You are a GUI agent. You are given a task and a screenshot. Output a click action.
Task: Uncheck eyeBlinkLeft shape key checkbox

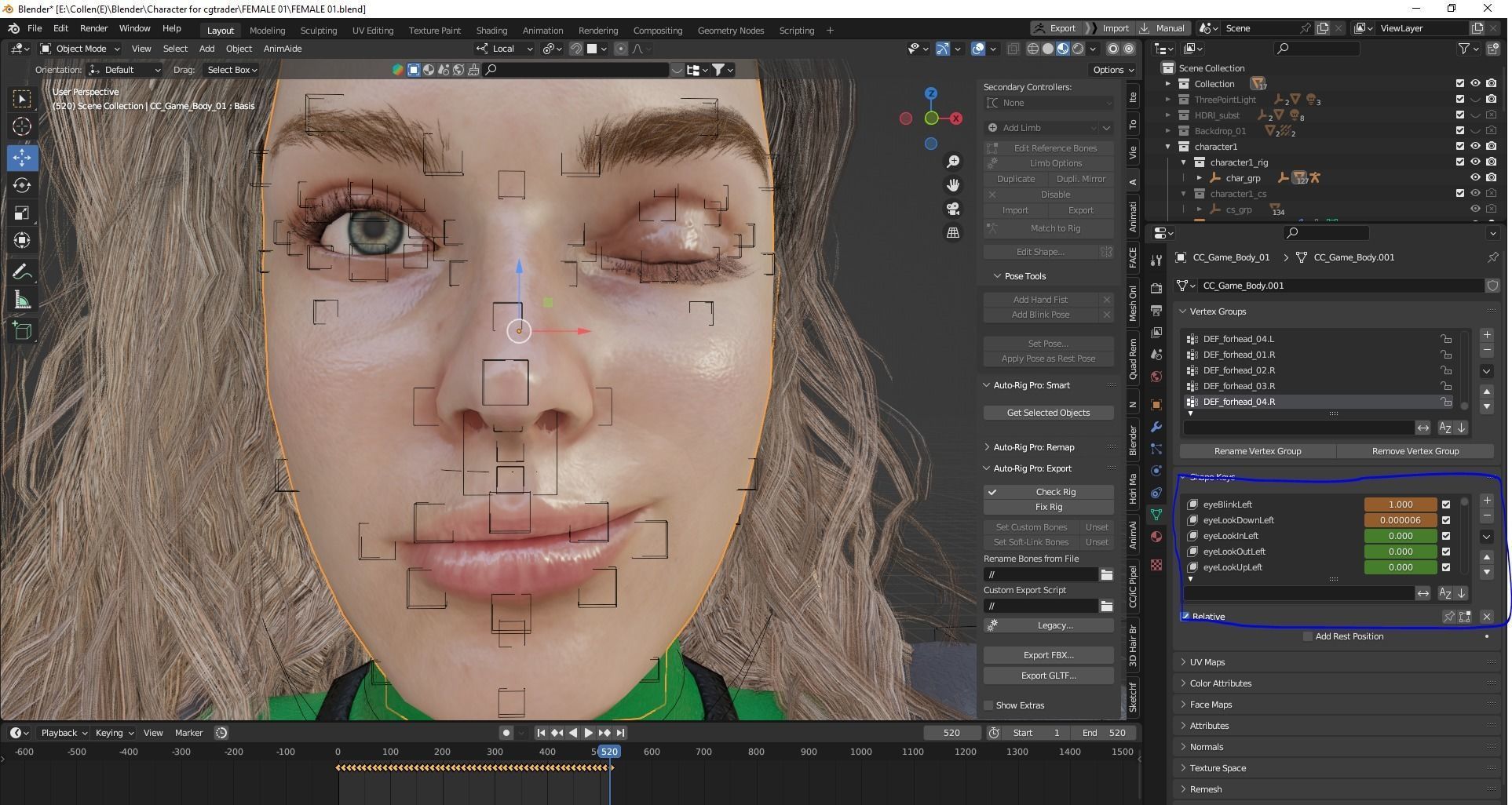coord(1446,504)
